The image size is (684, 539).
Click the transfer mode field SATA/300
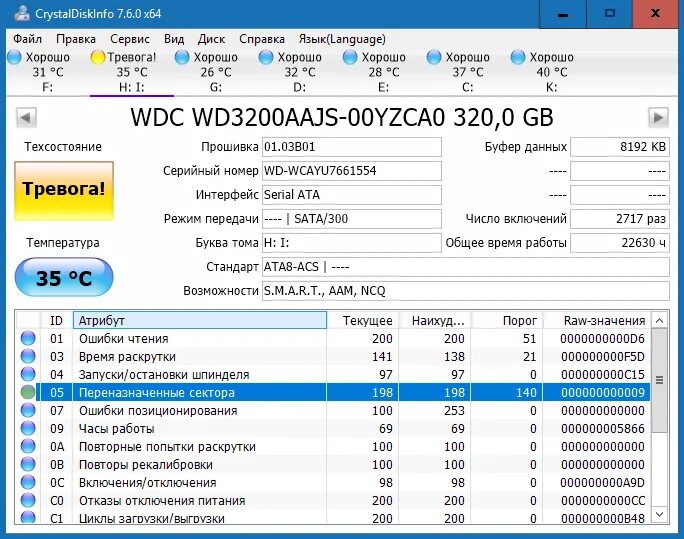coord(352,219)
